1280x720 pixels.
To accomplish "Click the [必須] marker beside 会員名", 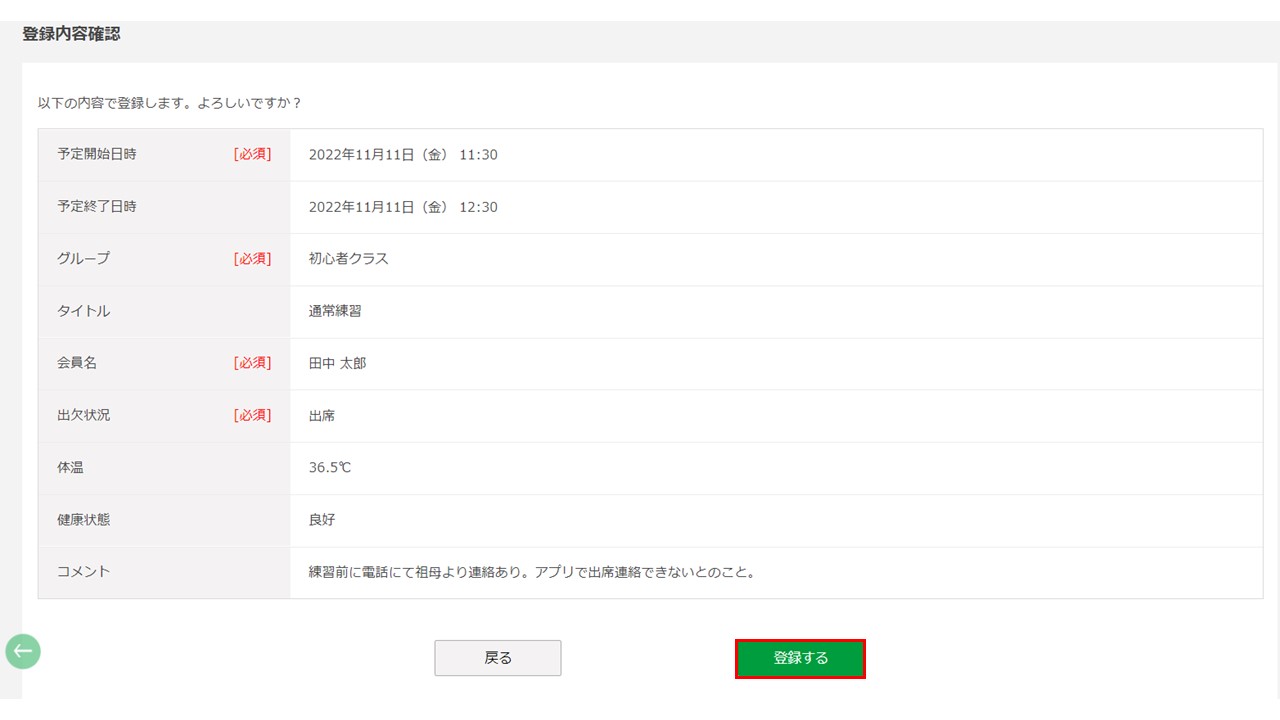I will [x=252, y=363].
